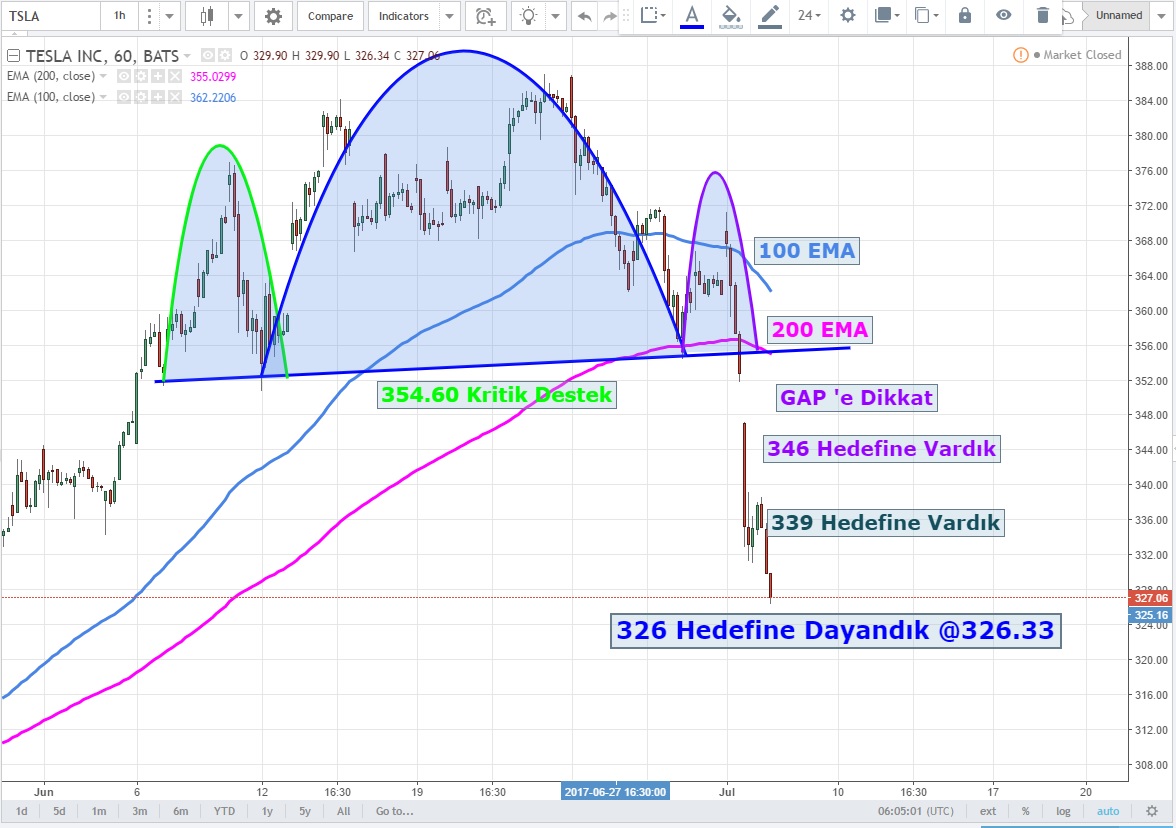Select the 5y time range
Screen dimensions: 1176x828
pyautogui.click(x=304, y=811)
